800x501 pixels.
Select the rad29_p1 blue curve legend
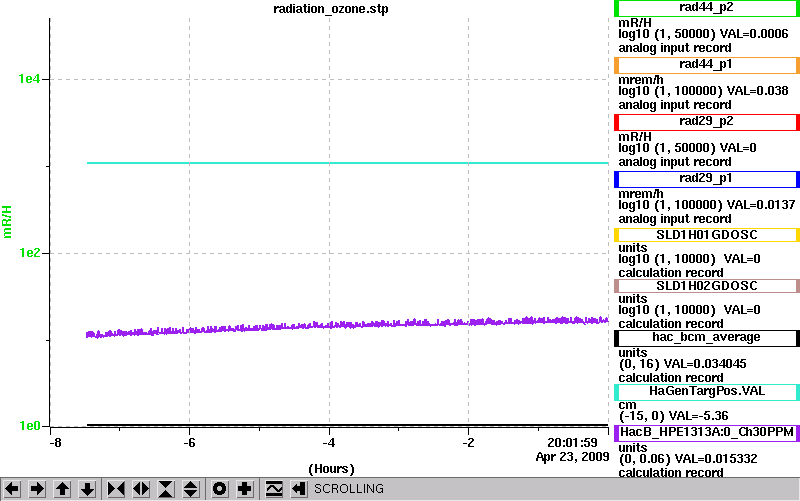(707, 179)
